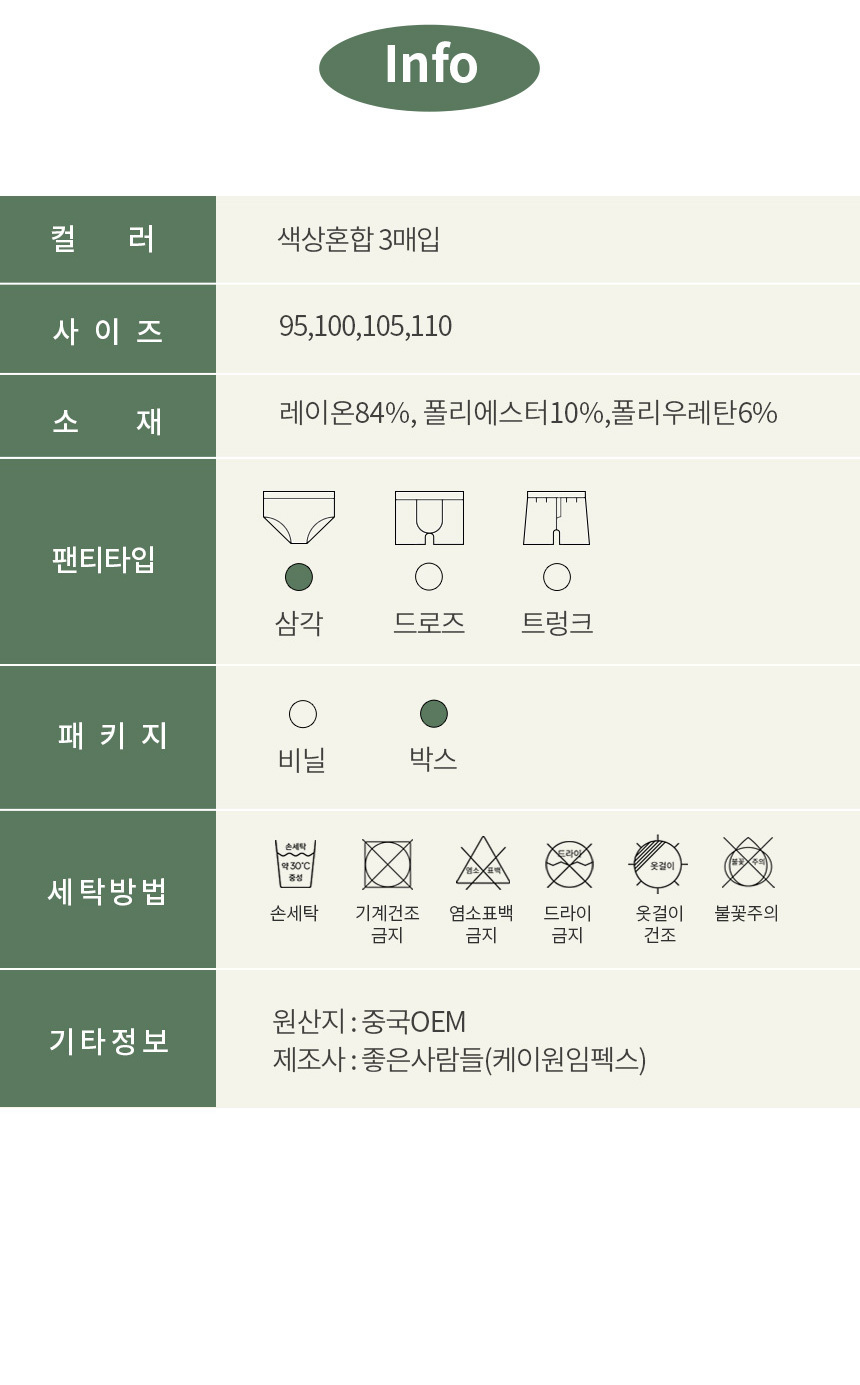The height and width of the screenshot is (1385, 860).
Task: Click the 컬러 row header
Action: coord(107,240)
